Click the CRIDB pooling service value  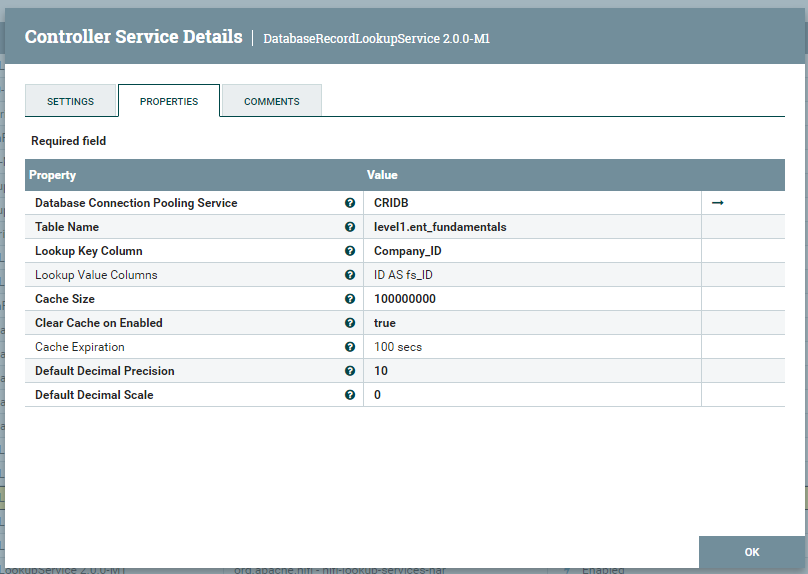(391, 203)
